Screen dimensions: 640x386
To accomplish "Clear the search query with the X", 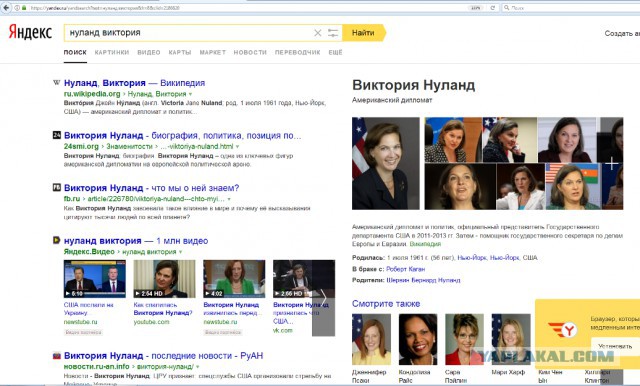I will point(318,33).
